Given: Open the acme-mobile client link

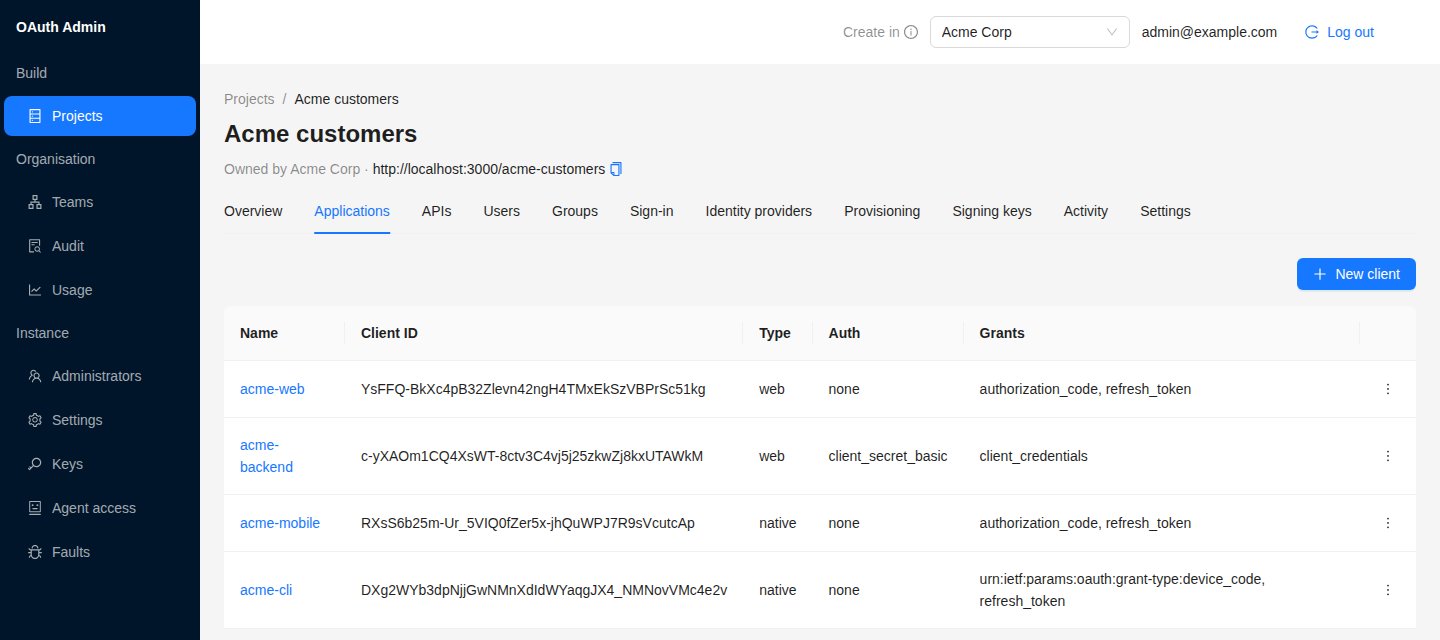Looking at the screenshot, I should 280,523.
